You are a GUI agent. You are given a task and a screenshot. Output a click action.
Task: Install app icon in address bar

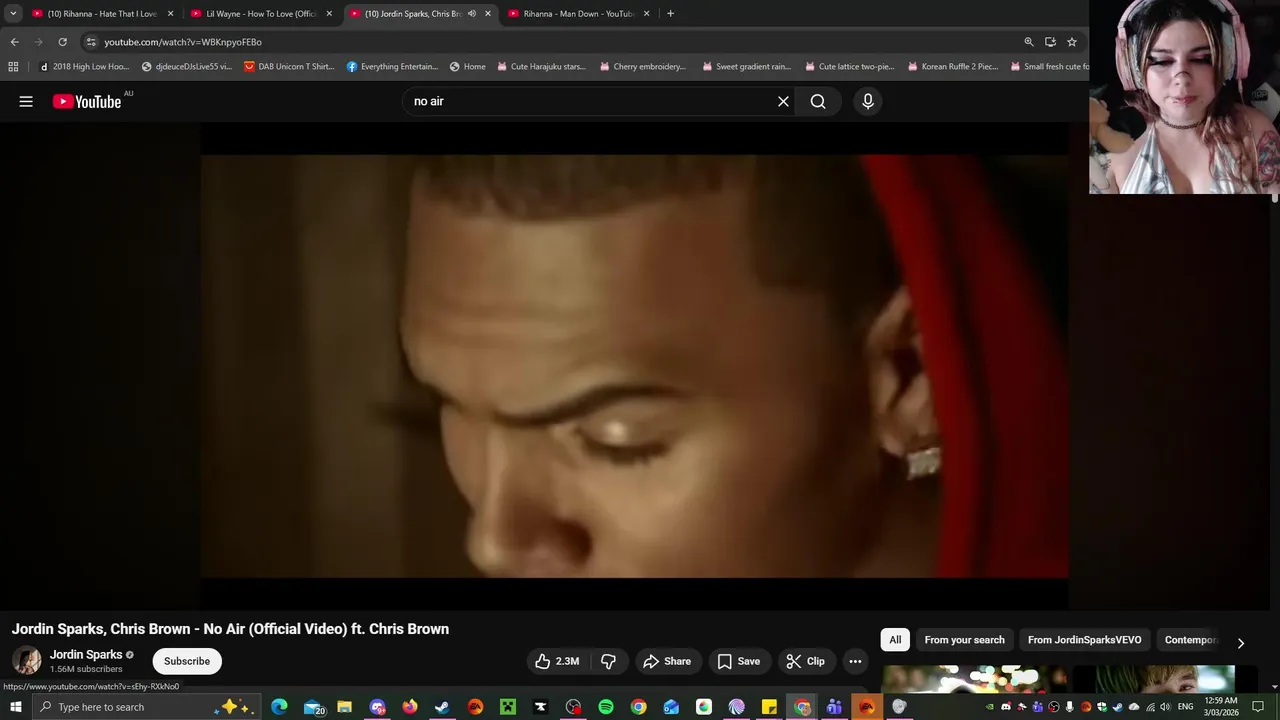(1050, 42)
